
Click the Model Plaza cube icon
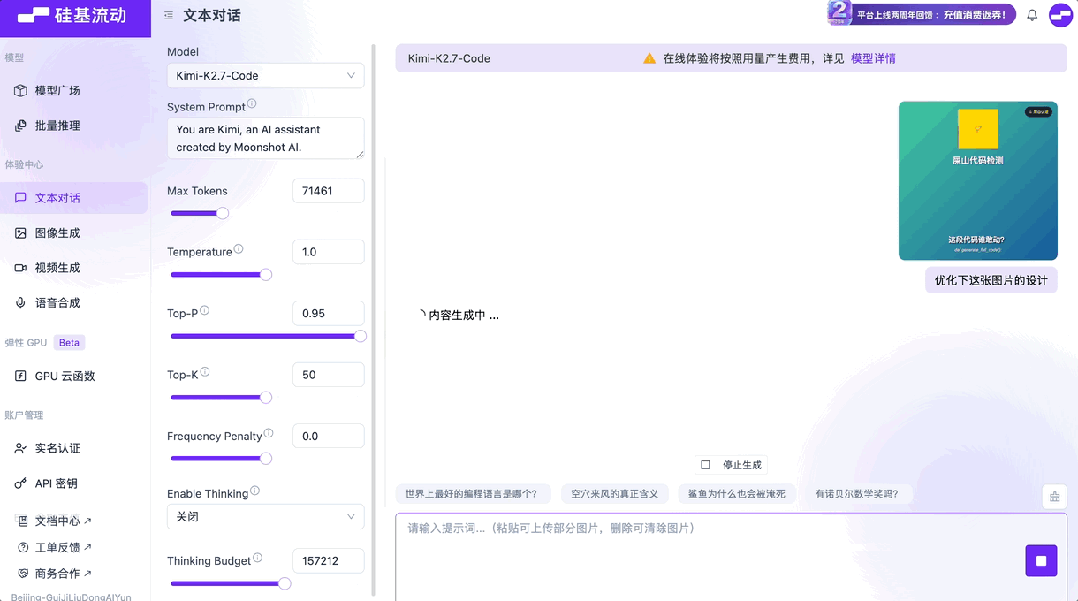tap(21, 90)
